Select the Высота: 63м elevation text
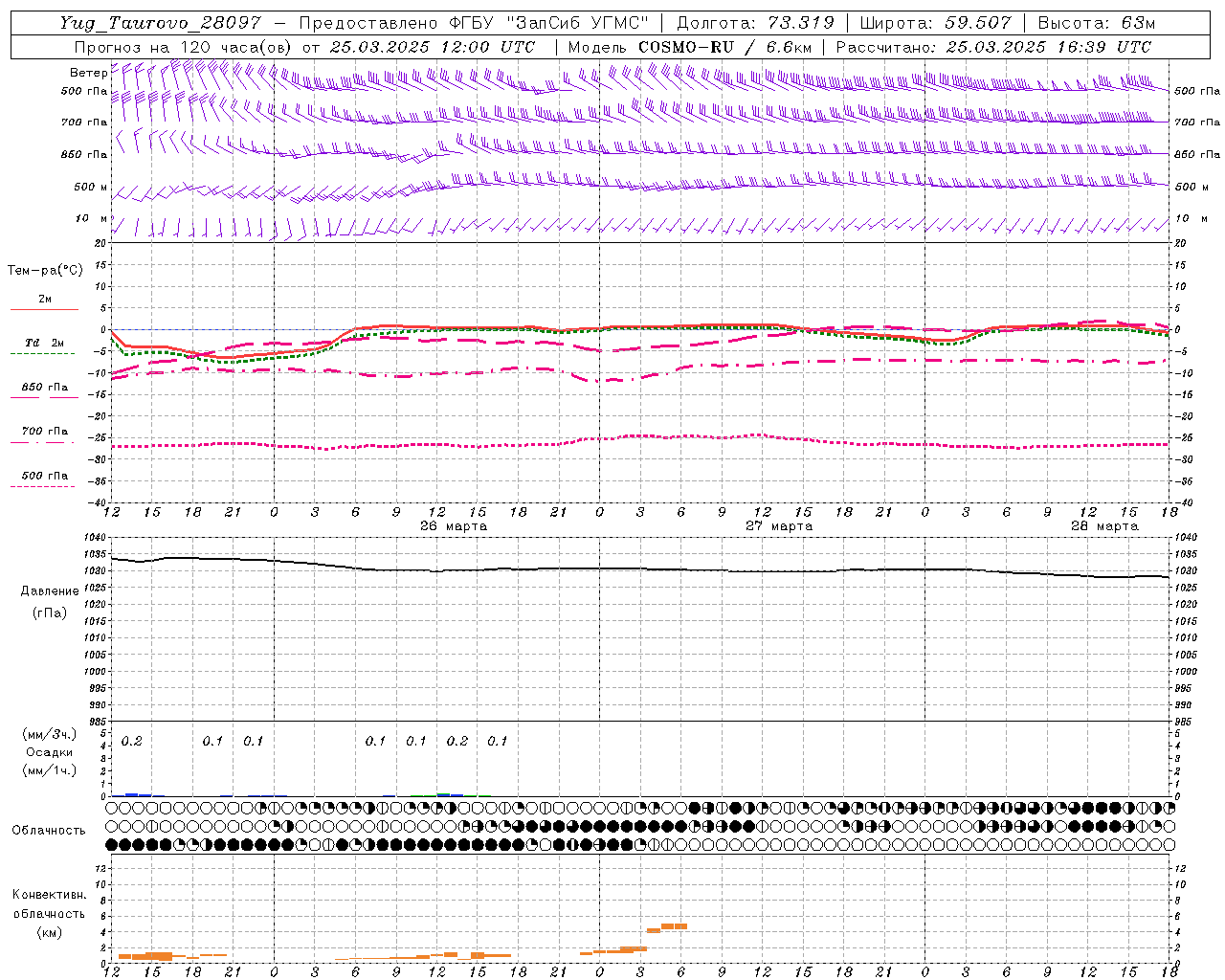The image size is (1225, 980). (x=1096, y=23)
